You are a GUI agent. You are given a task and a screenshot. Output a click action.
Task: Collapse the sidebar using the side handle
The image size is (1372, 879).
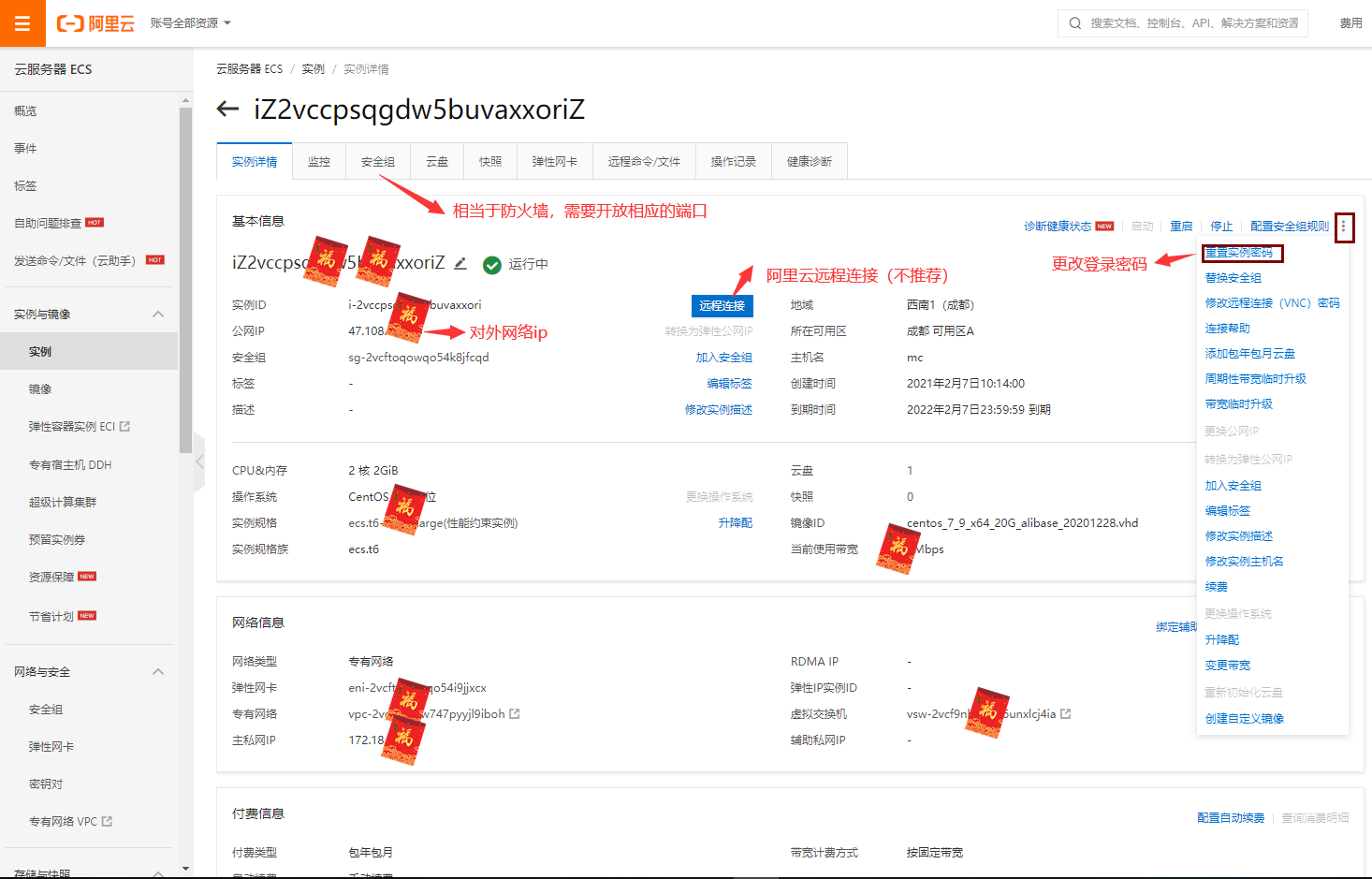point(199,461)
